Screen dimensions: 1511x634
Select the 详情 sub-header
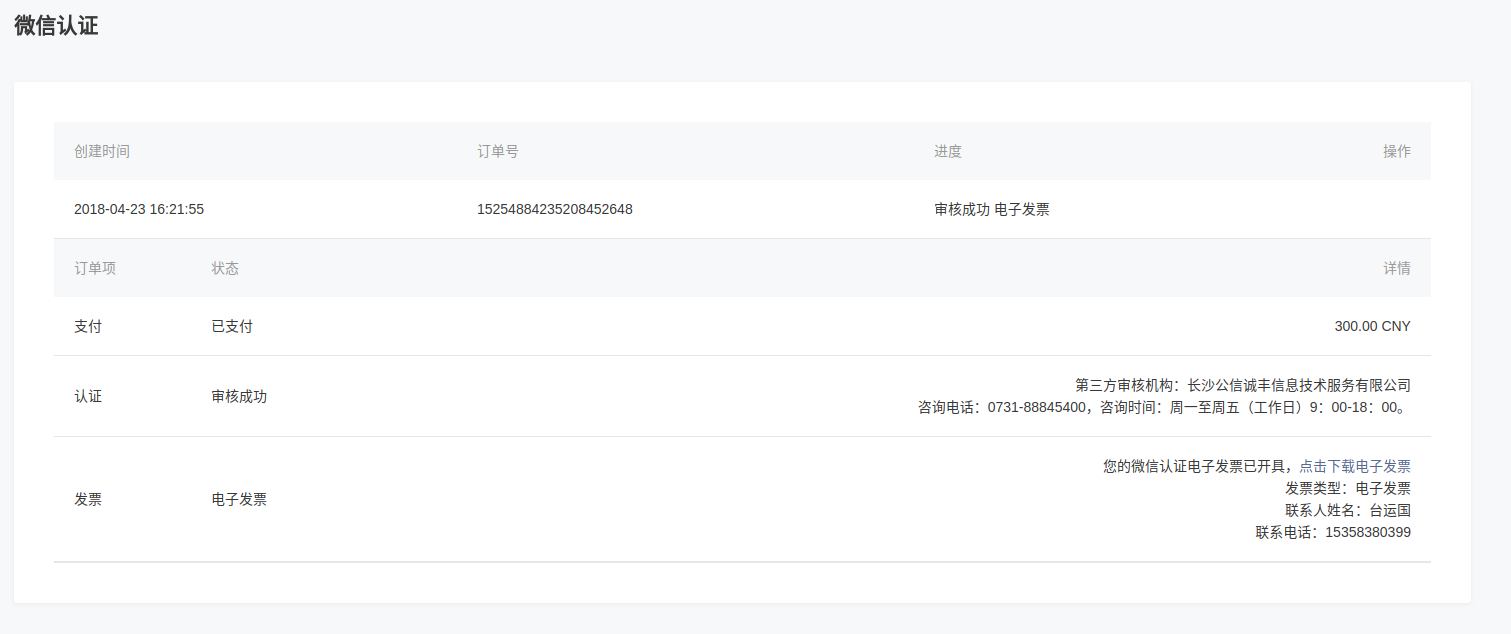[1397, 268]
